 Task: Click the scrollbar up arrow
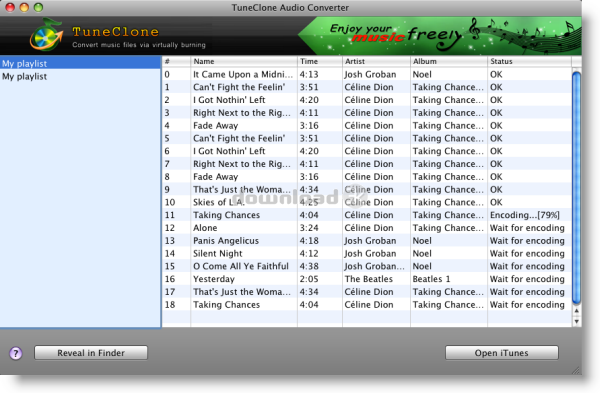coord(576,311)
